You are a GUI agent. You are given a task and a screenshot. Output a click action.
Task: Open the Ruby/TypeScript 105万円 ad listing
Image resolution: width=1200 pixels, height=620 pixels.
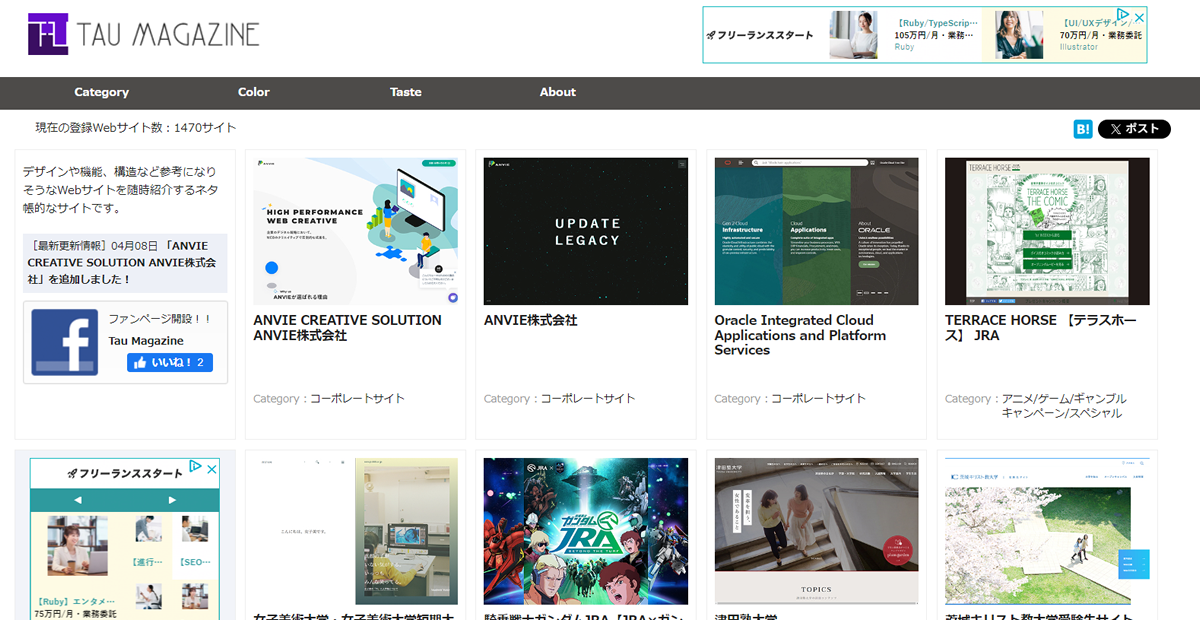point(934,35)
